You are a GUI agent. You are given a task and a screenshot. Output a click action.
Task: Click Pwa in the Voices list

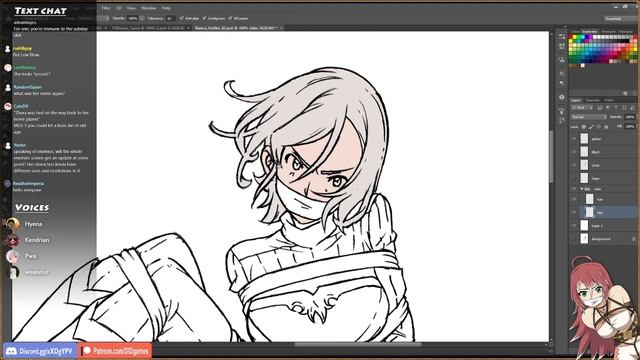click(30, 256)
